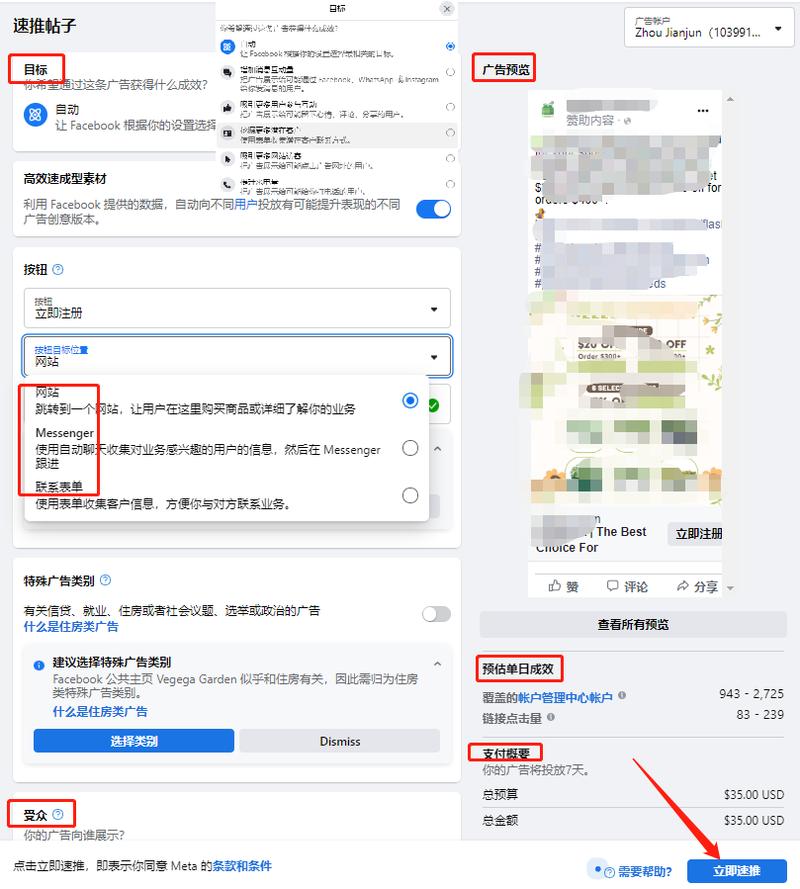Click the 用户 link in 高效速成型素材 text
800x889 pixels.
tap(245, 204)
